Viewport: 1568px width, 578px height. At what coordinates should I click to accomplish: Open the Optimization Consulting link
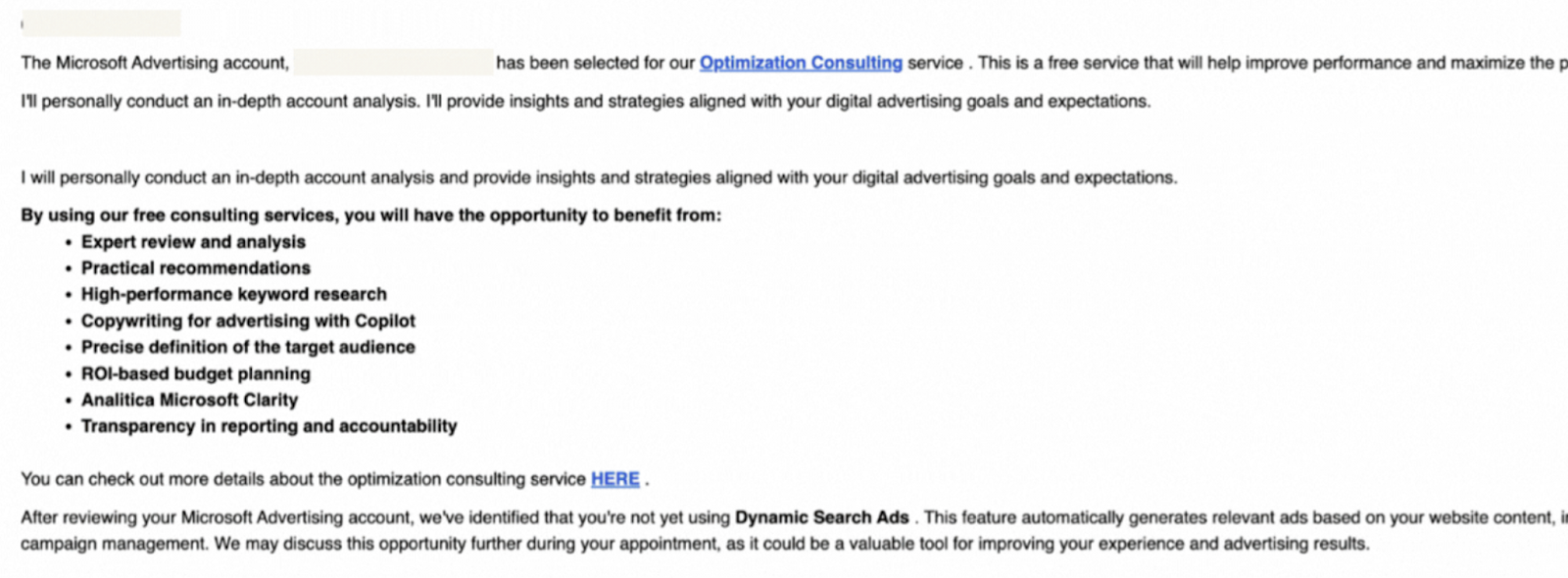801,63
